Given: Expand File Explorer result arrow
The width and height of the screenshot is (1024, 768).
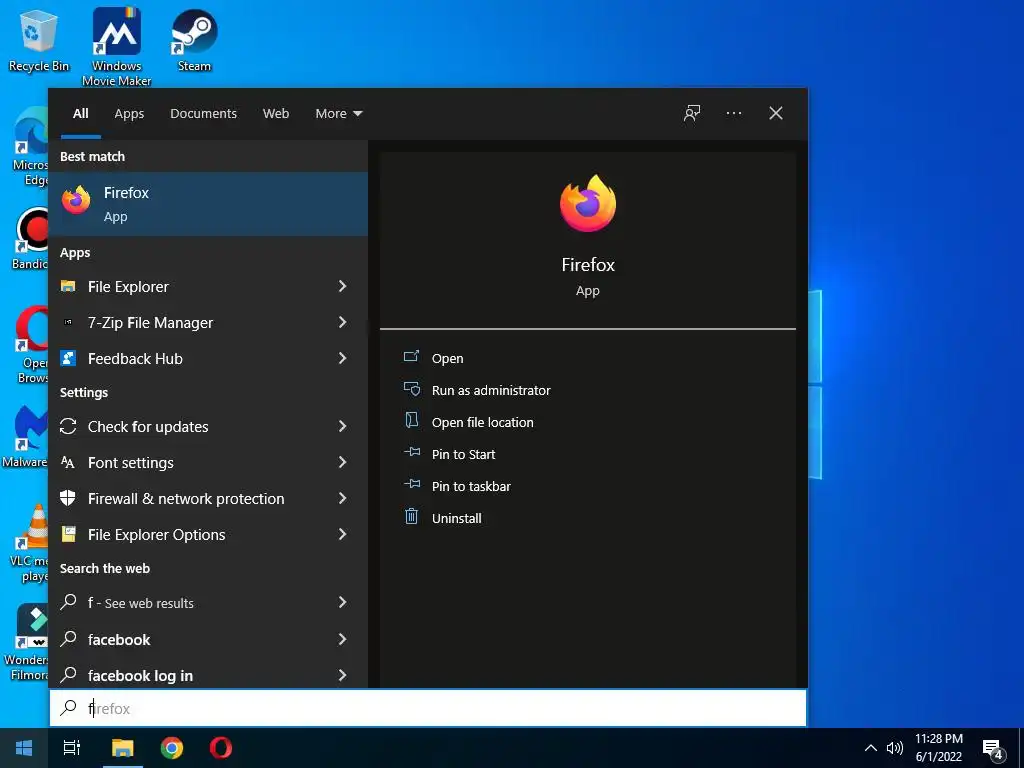Looking at the screenshot, I should (x=342, y=286).
